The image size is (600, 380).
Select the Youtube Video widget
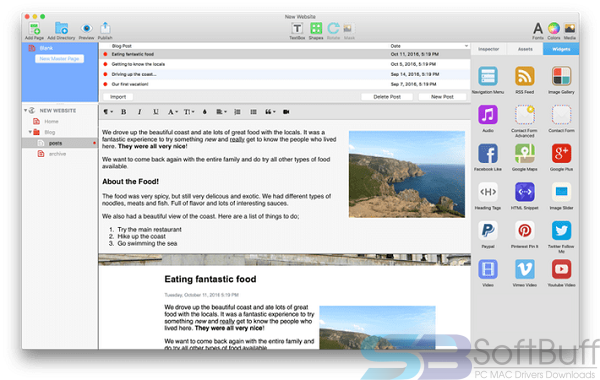point(561,269)
